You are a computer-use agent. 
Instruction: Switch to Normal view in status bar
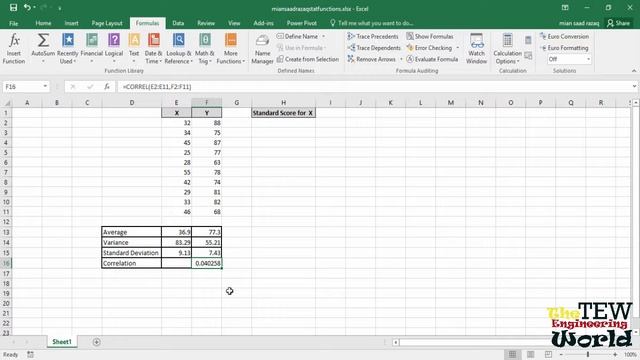512,354
